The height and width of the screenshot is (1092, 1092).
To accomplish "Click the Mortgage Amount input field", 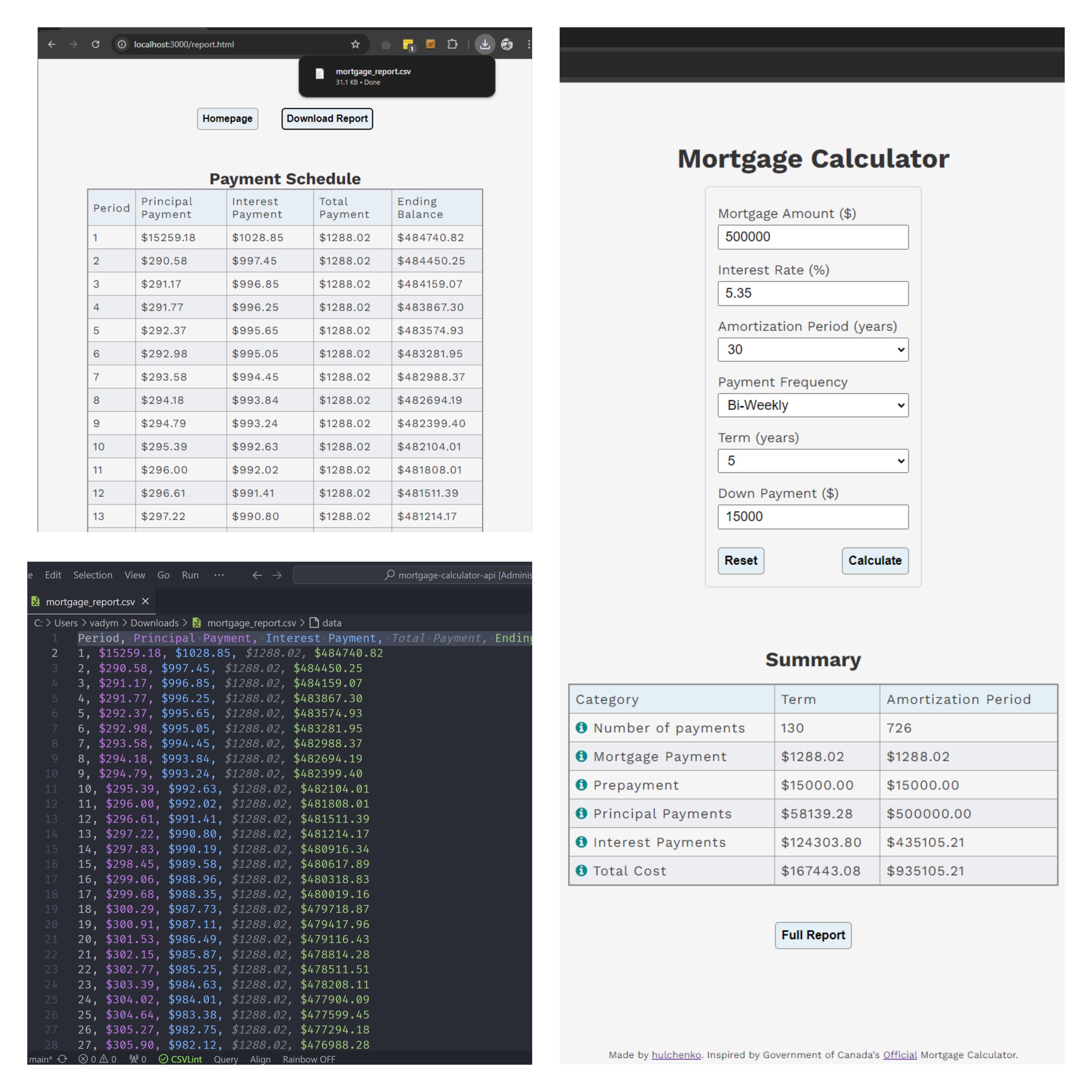I will (x=812, y=237).
